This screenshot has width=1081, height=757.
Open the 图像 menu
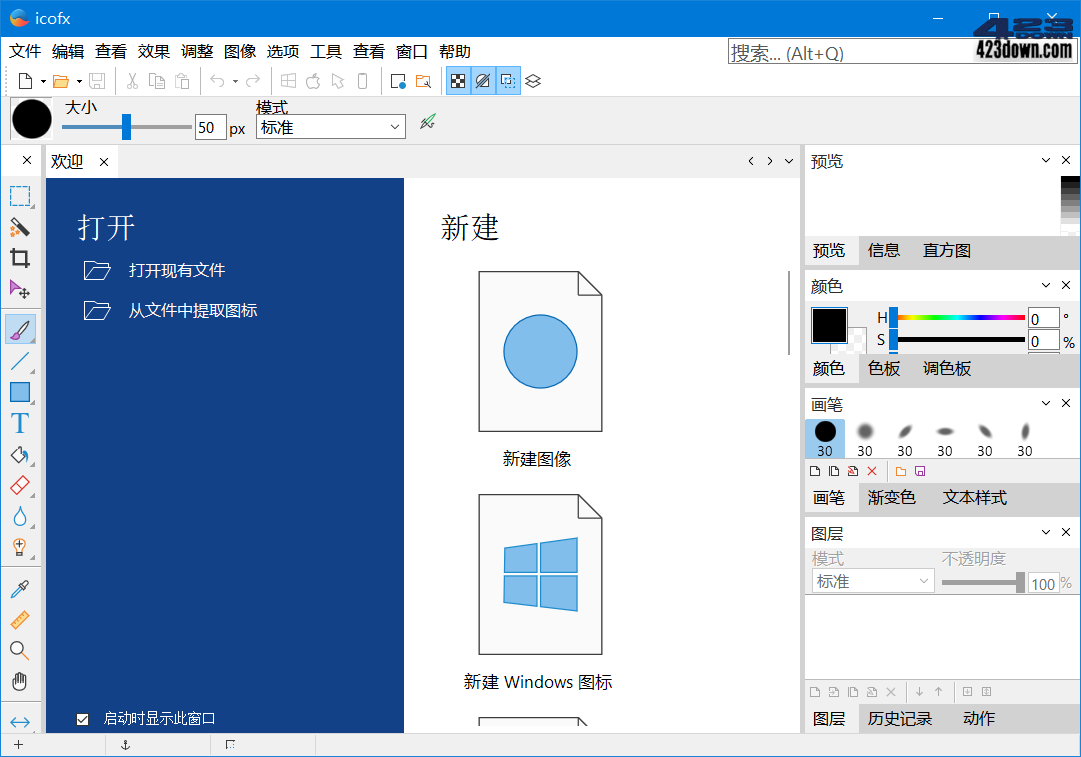pos(240,51)
